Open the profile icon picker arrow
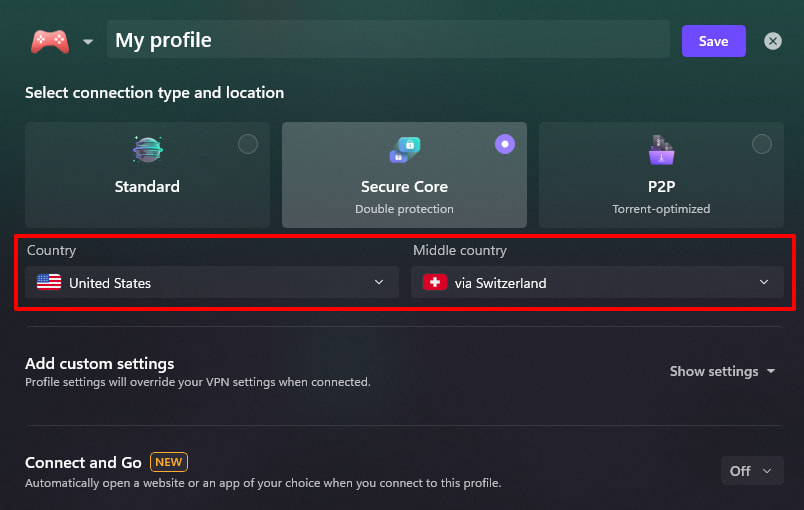 click(x=88, y=42)
